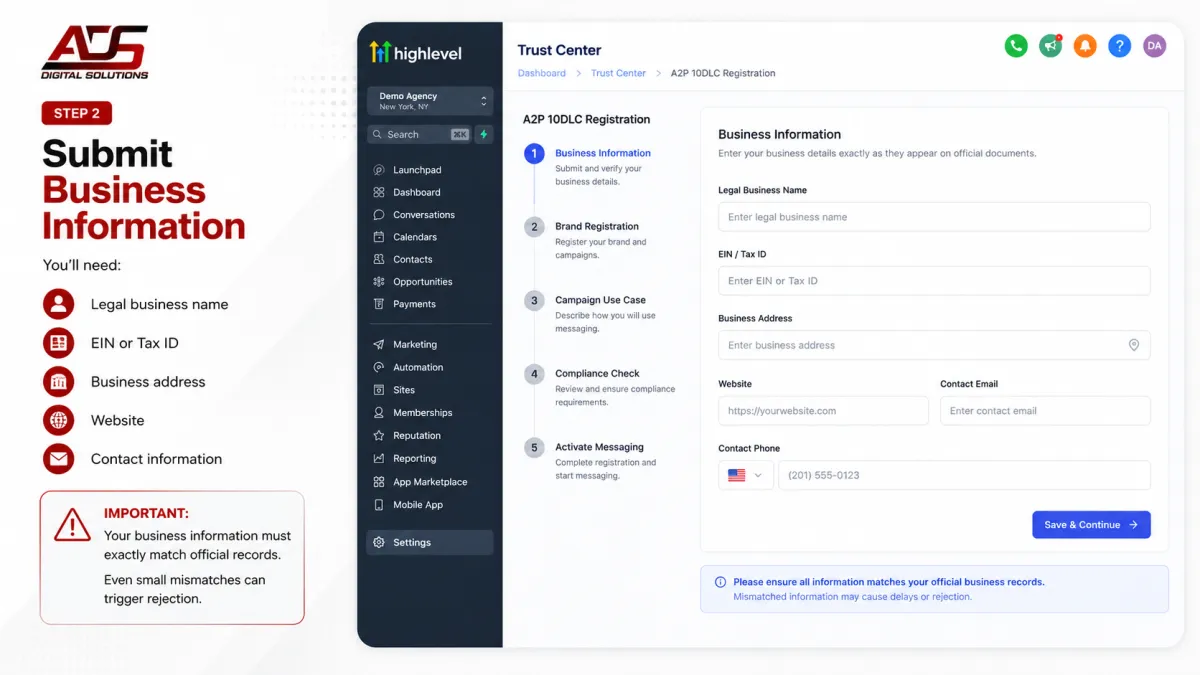Click the Dashboard grid icon in sidebar
The width and height of the screenshot is (1200, 675).
tap(379, 192)
